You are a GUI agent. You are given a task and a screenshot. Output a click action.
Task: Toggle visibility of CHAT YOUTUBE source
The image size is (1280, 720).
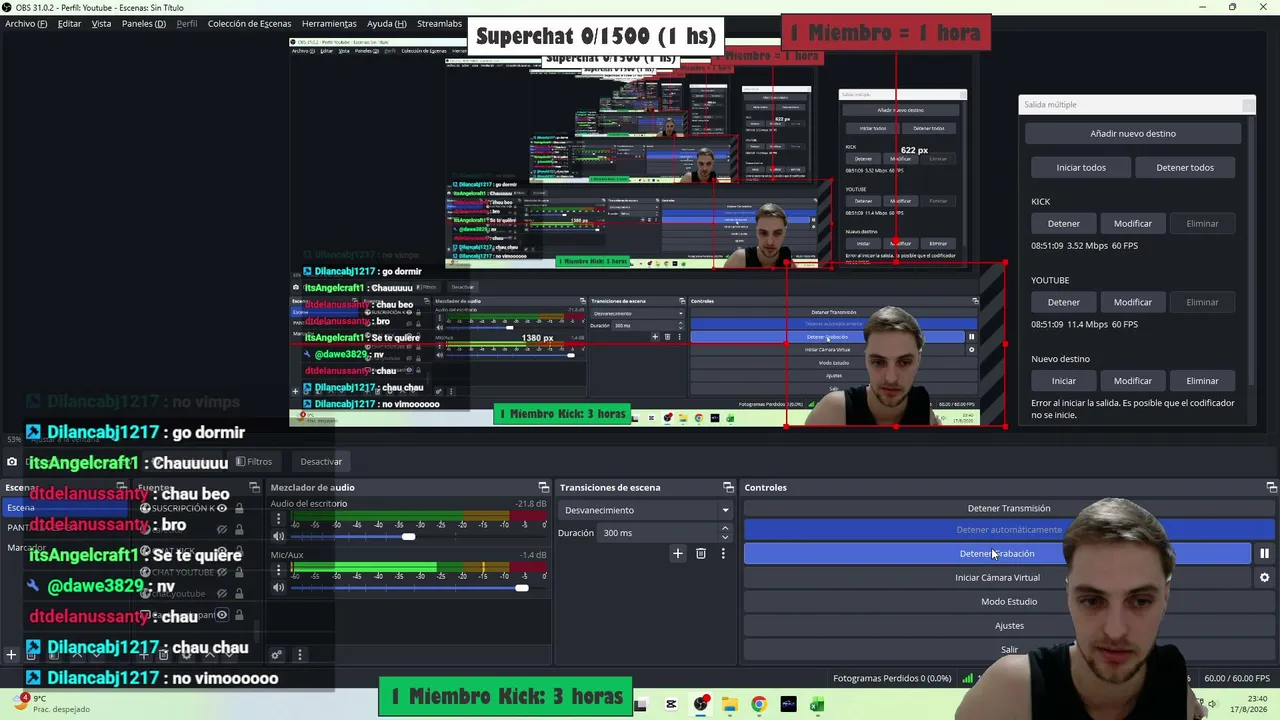point(222,572)
